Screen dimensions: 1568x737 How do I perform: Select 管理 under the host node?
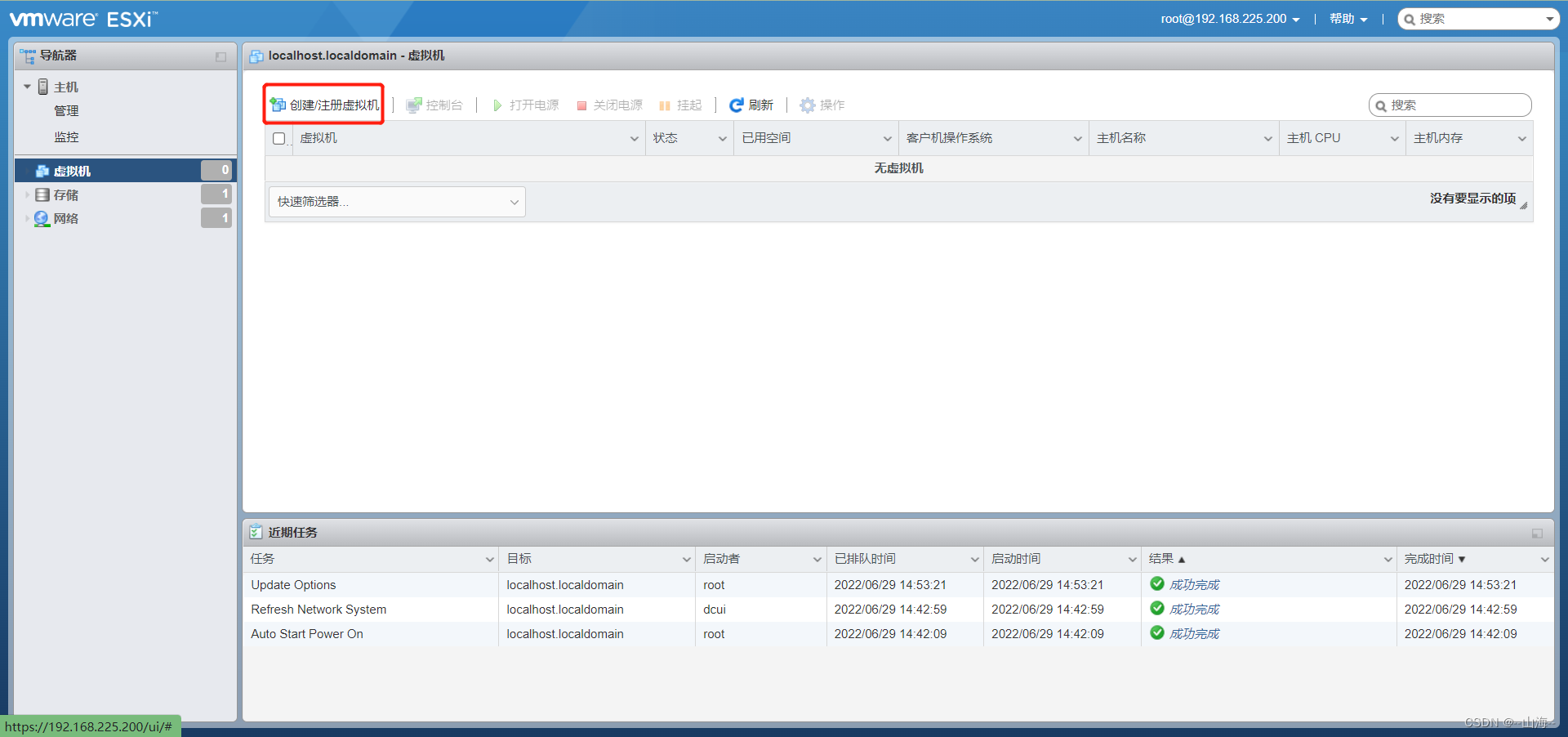tap(66, 111)
